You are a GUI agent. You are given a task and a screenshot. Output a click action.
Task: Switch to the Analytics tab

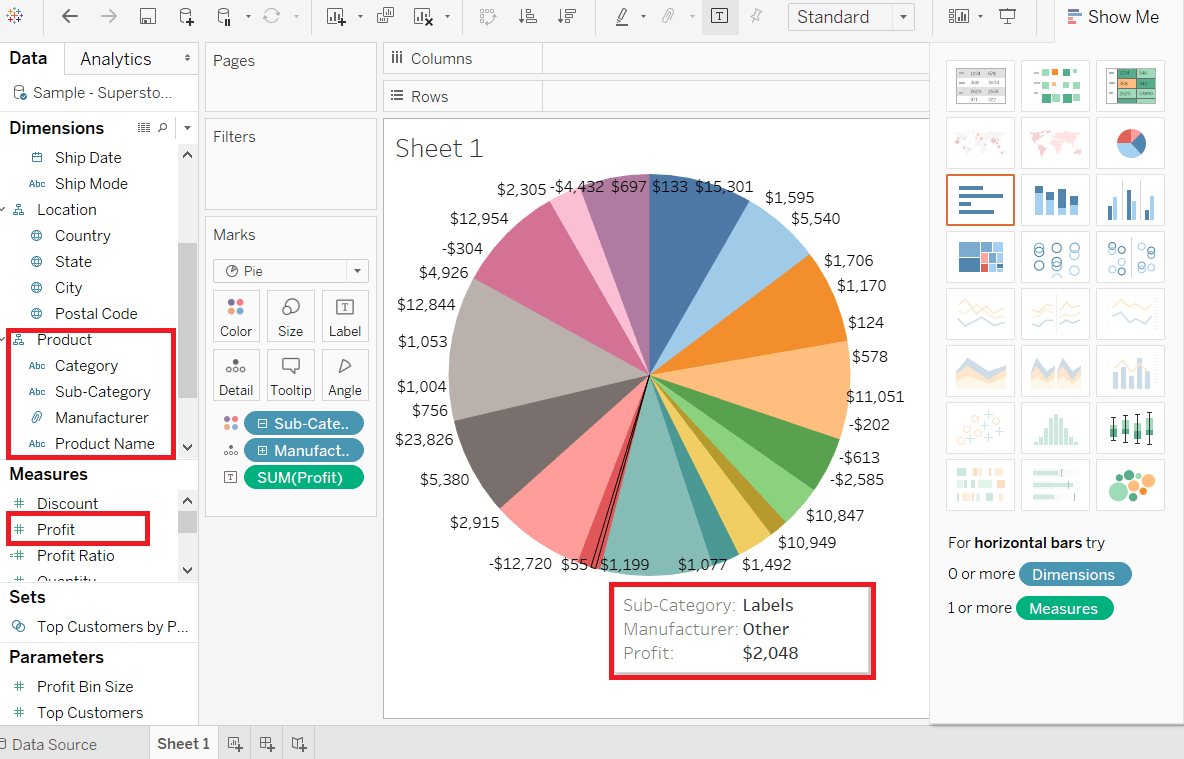click(116, 59)
